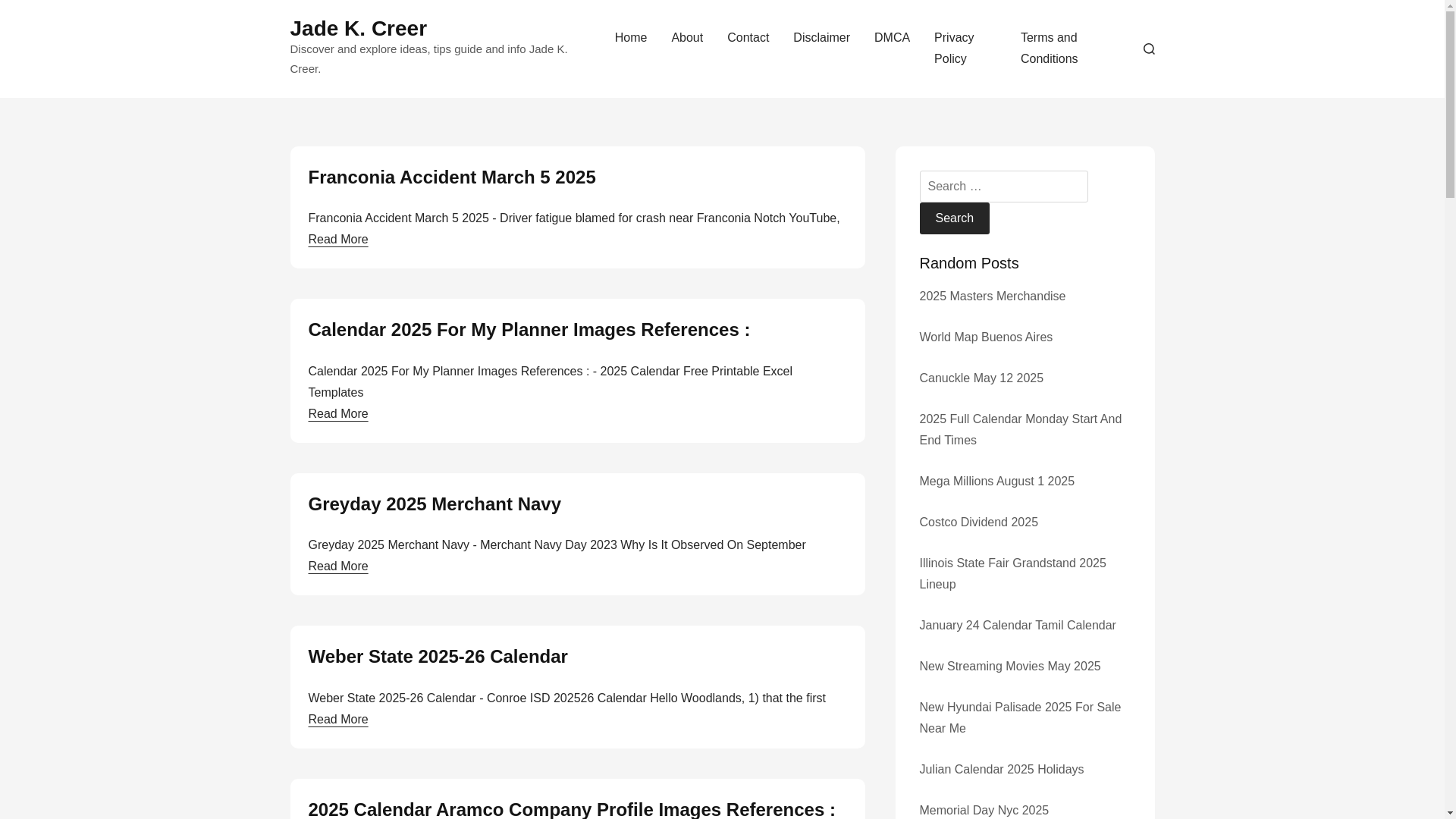Open the Franconia Accident March 5 2025 post
The image size is (1456, 819).
point(451,177)
